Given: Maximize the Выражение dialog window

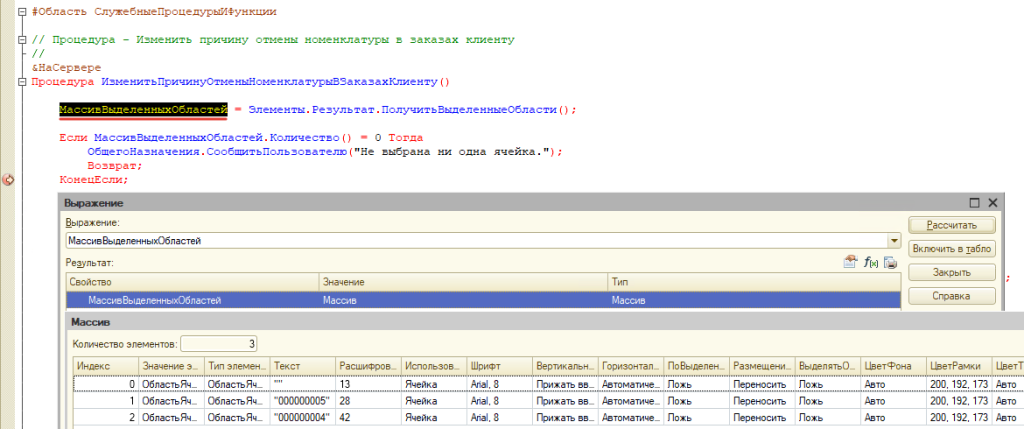Looking at the screenshot, I should pyautogui.click(x=975, y=203).
